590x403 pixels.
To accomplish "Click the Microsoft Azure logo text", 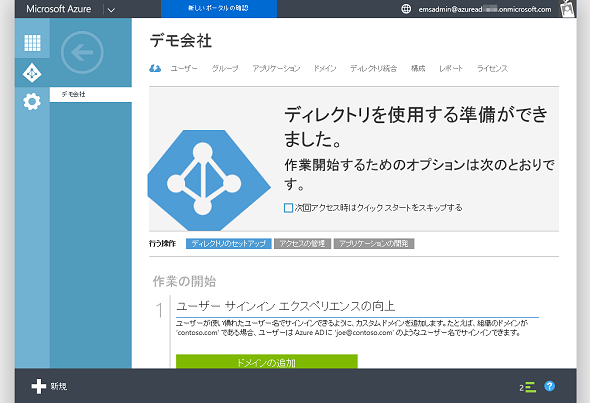I will coord(59,9).
